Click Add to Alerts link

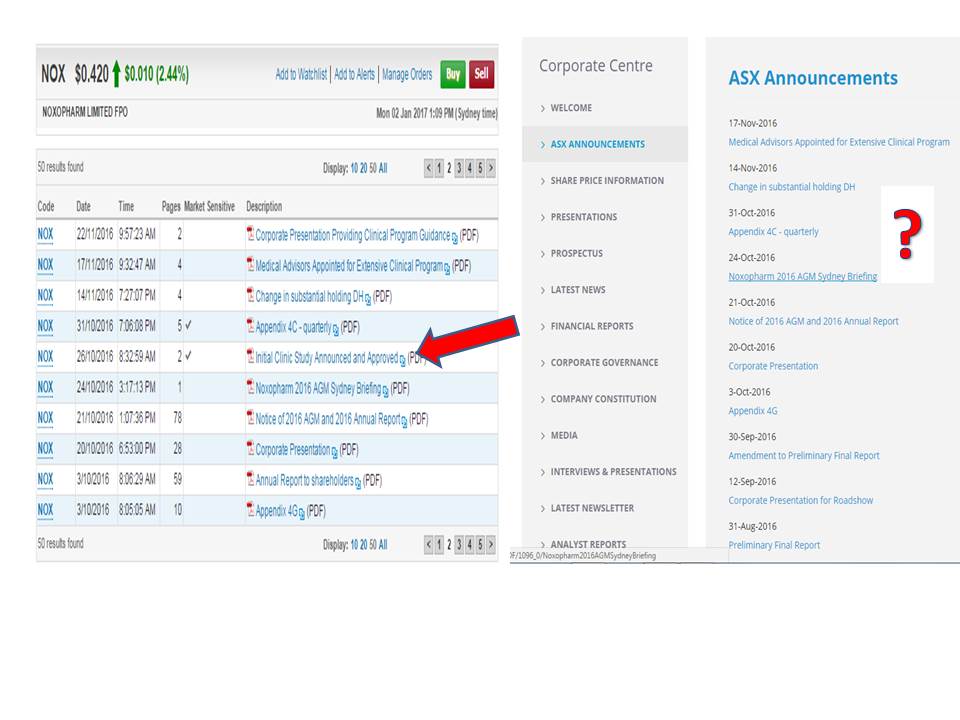click(354, 75)
